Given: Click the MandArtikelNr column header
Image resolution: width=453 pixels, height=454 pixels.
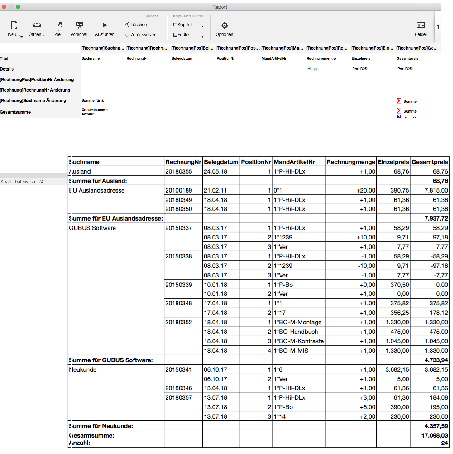Looking at the screenshot, I should click(294, 162).
